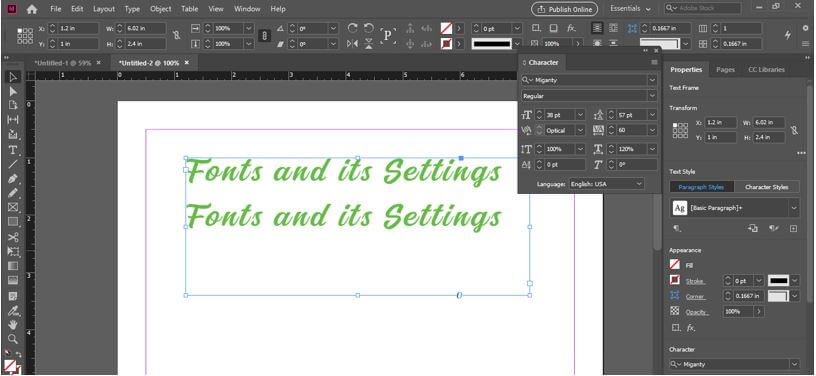This screenshot has width=816, height=376.
Task: Select reference point in Properties Transform grid
Action: (x=680, y=131)
